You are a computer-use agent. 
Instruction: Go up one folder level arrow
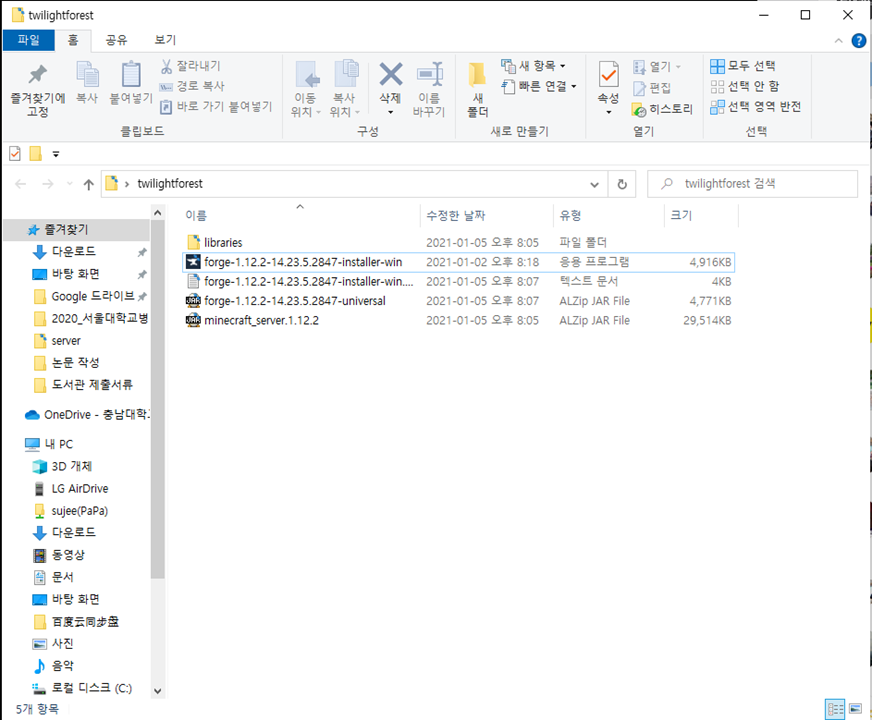pyautogui.click(x=88, y=184)
